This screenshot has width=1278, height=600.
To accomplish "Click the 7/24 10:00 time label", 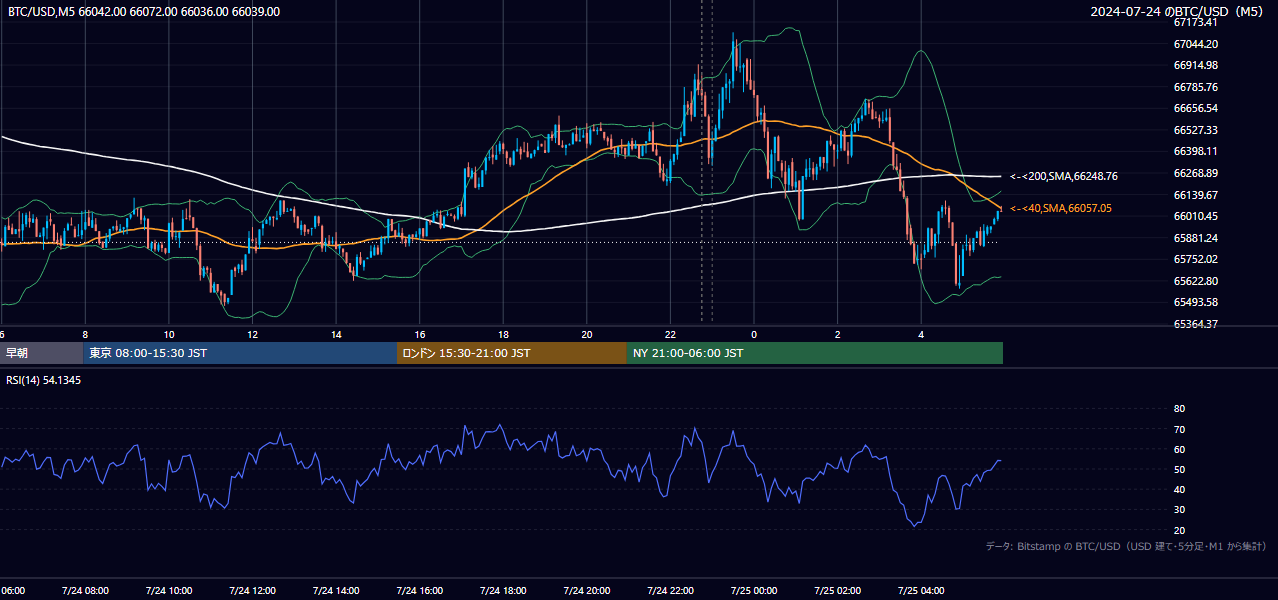I will pos(168,591).
